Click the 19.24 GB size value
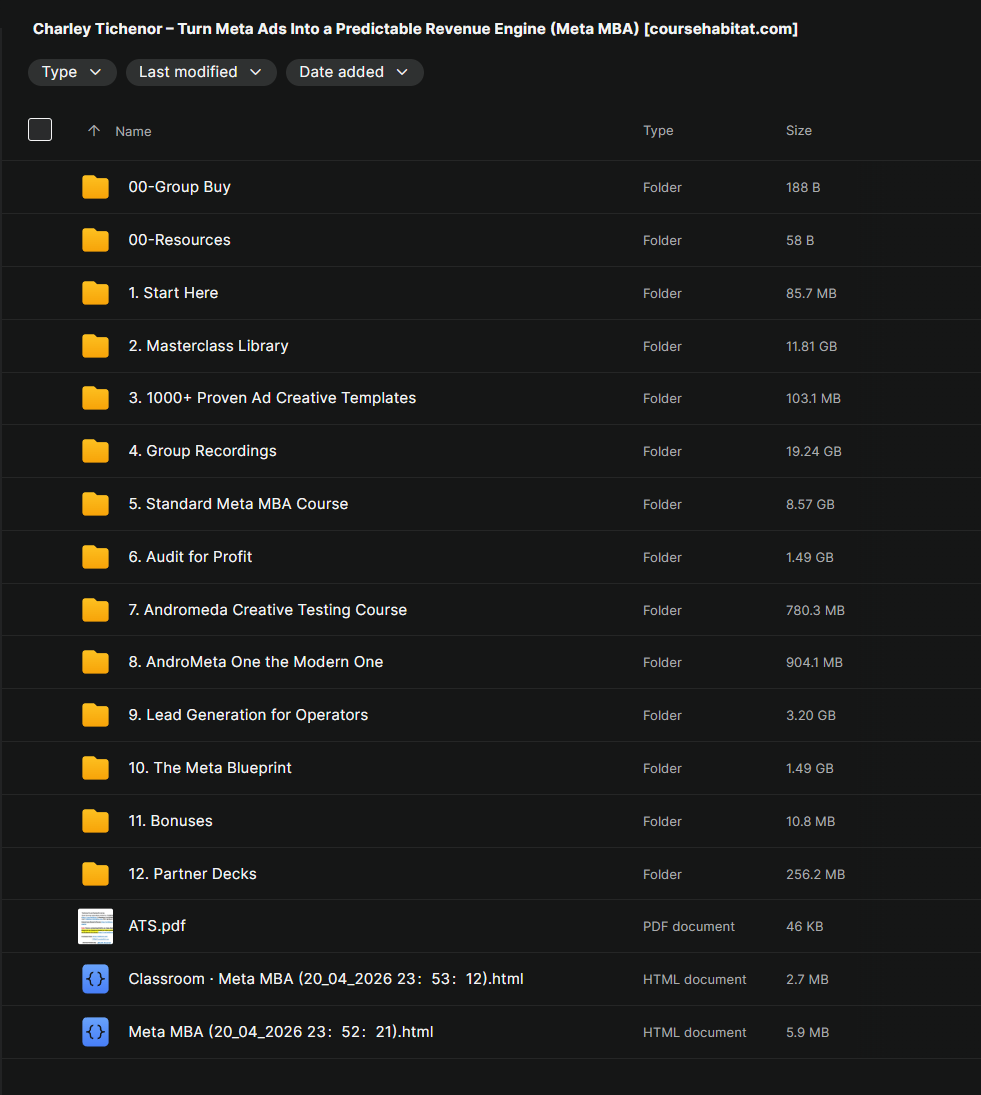Screen dimensions: 981x1095 point(813,452)
